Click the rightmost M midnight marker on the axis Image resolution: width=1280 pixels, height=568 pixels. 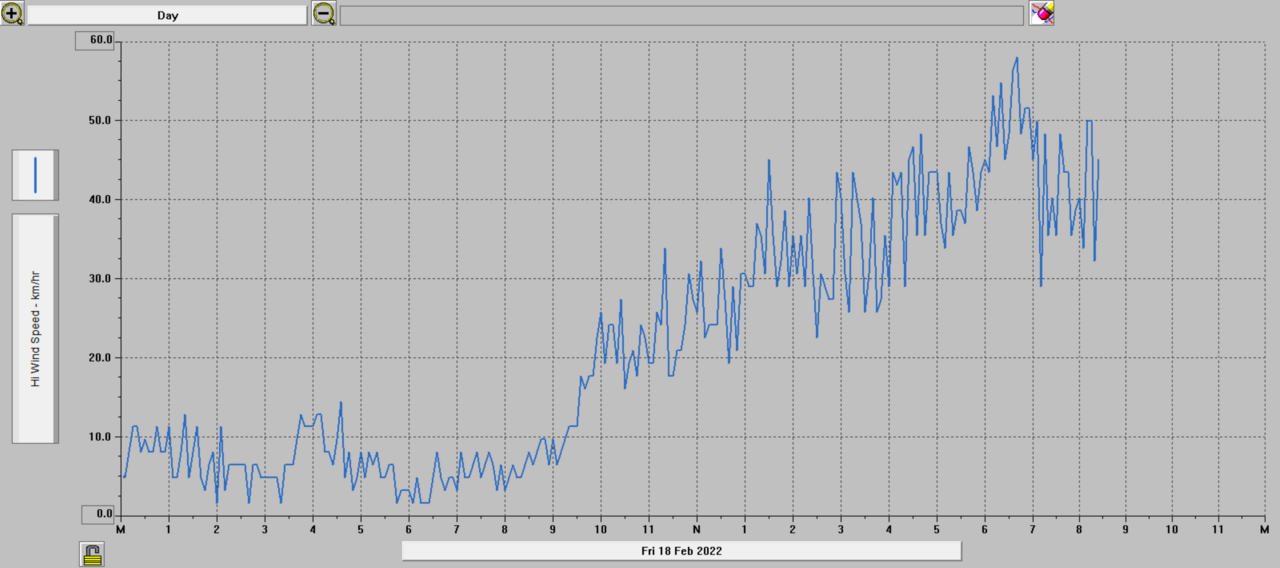tap(1264, 529)
